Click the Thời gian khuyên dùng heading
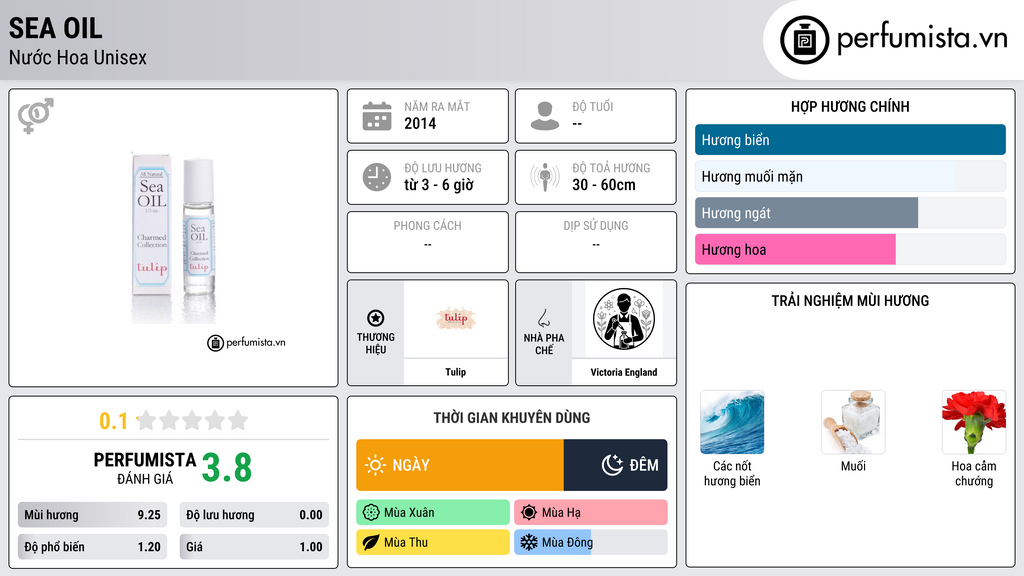 point(512,418)
